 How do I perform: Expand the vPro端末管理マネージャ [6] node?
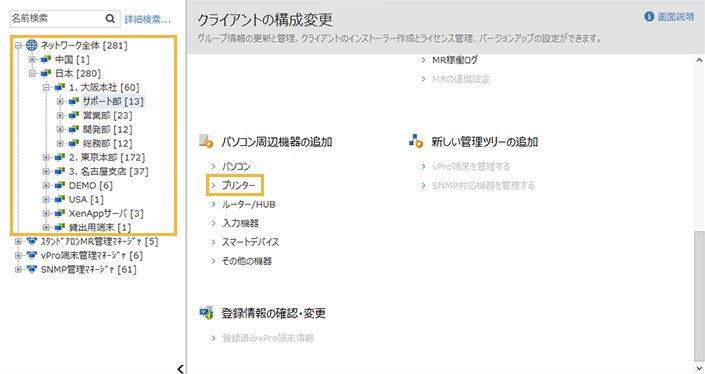click(18, 255)
